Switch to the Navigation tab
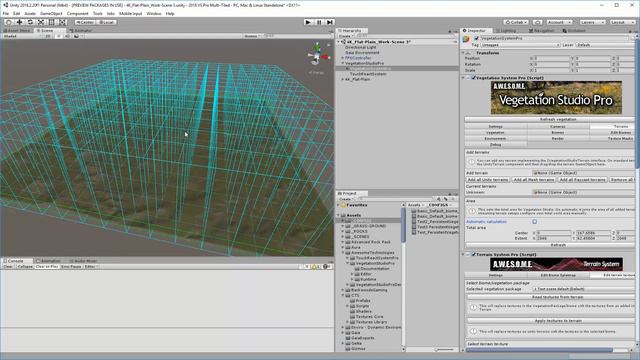 (541, 31)
